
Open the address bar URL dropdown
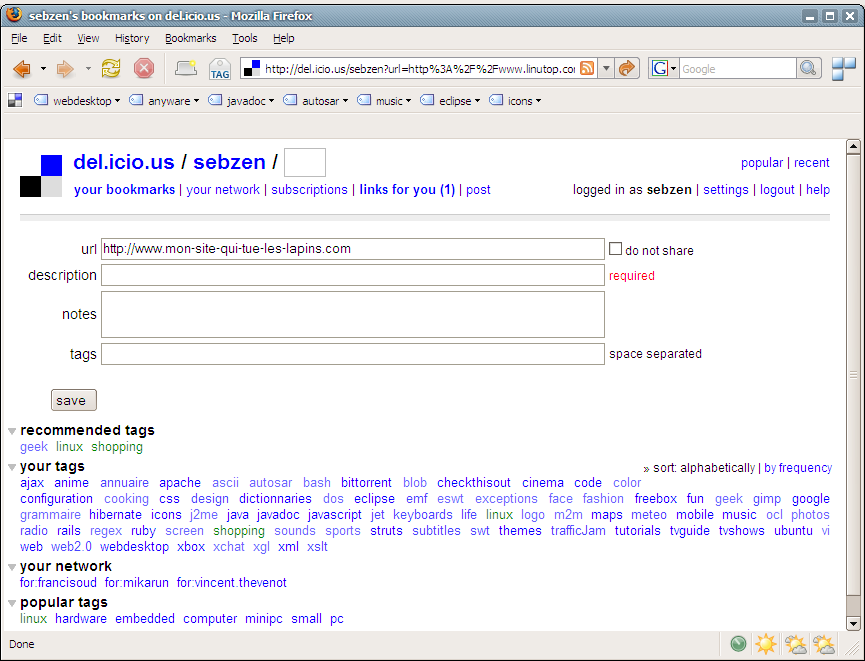tap(606, 68)
